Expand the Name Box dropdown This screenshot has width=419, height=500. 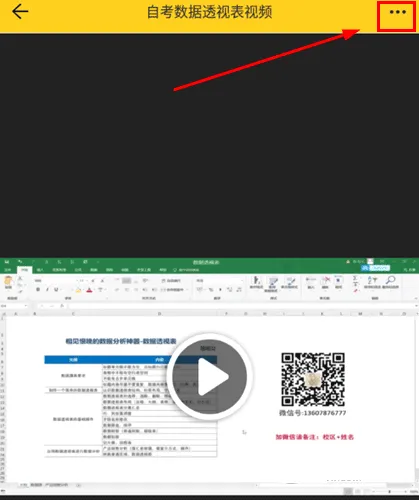(x=26, y=306)
